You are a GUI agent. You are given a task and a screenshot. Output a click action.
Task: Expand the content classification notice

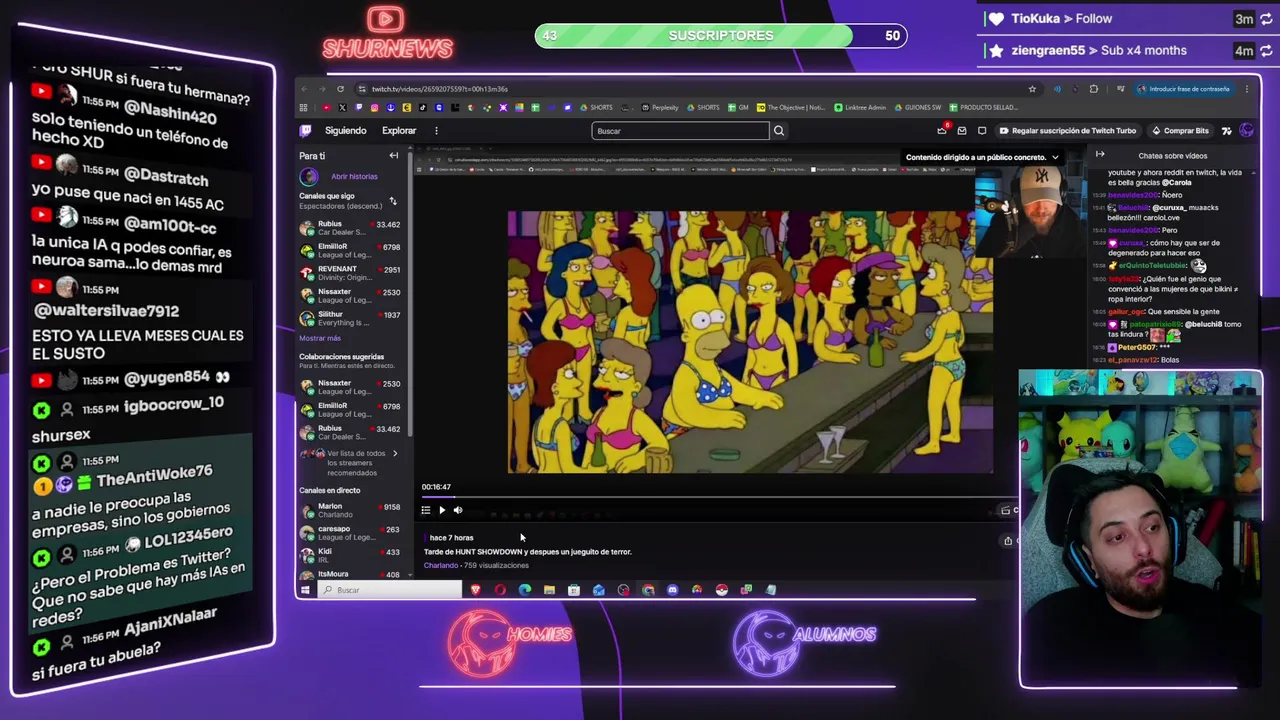tap(1055, 157)
